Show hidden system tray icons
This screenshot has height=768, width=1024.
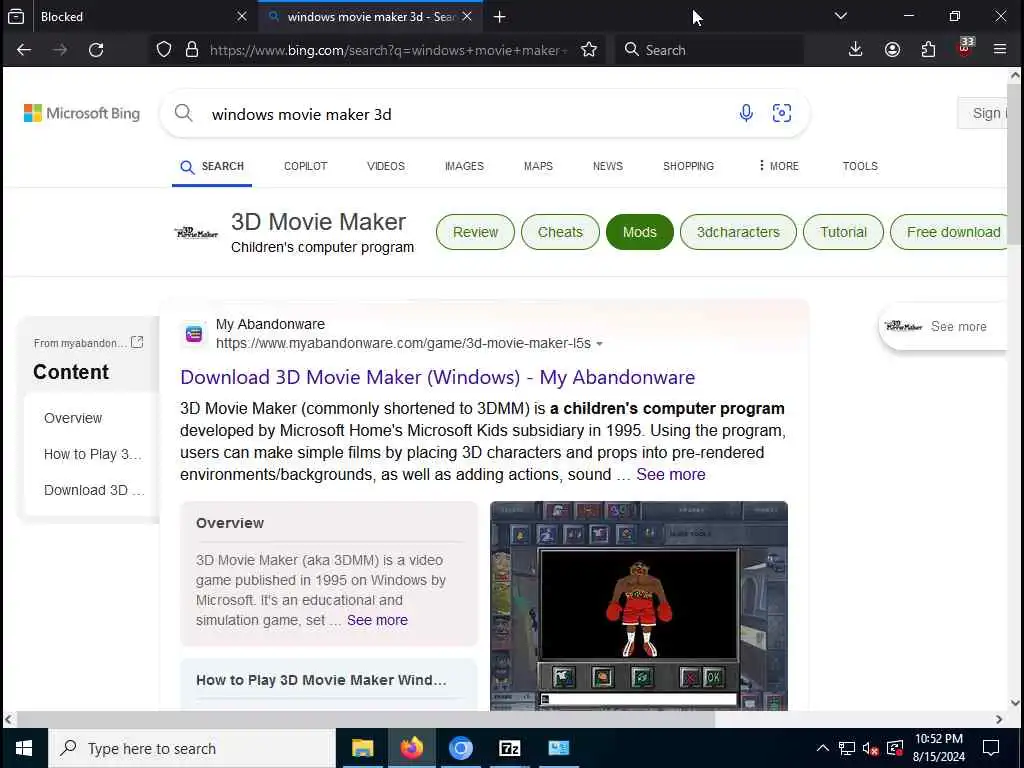[x=823, y=748]
